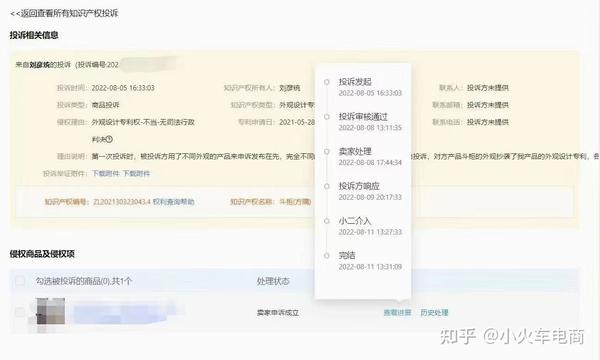Click the help question-mark icon beside 判决
600x360 pixels.
pyautogui.click(x=109, y=139)
